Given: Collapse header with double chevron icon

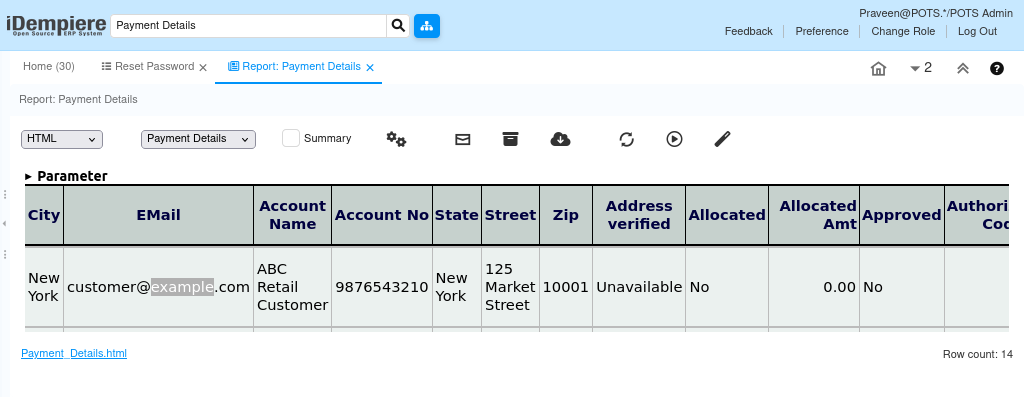Looking at the screenshot, I should click(x=963, y=68).
